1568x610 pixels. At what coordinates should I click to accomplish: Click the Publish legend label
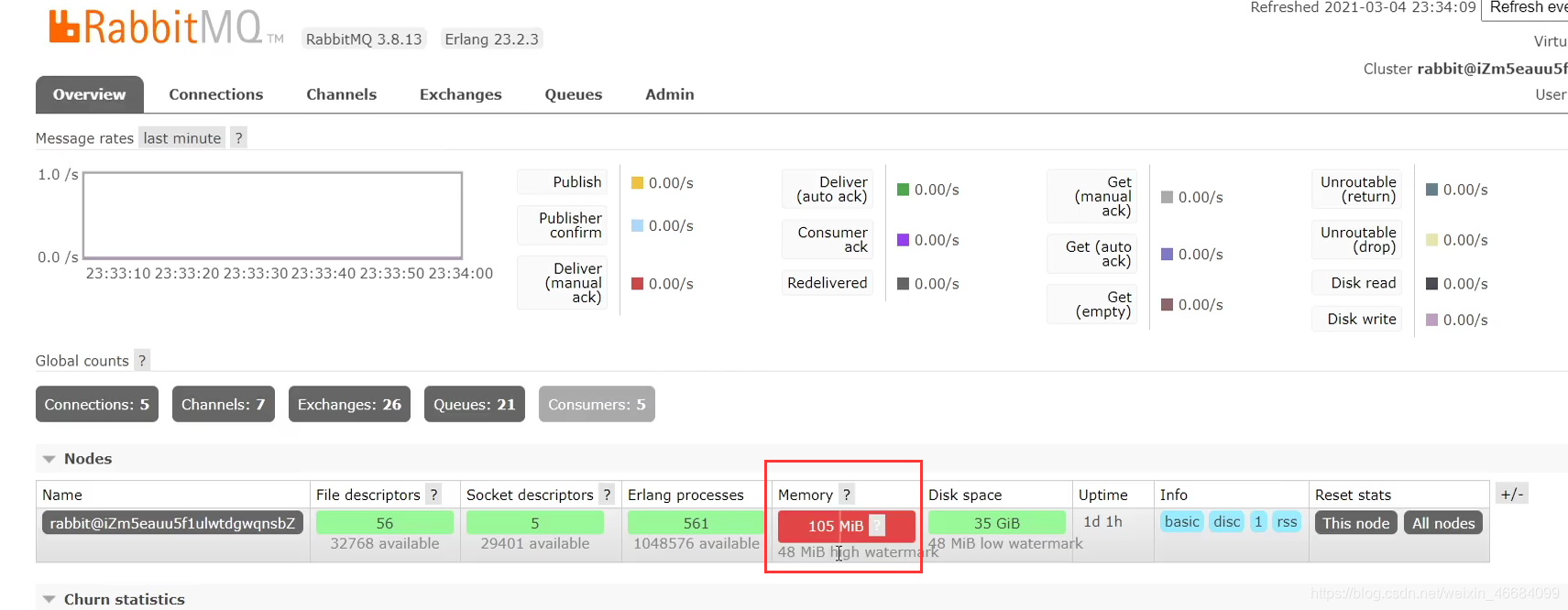(563, 182)
